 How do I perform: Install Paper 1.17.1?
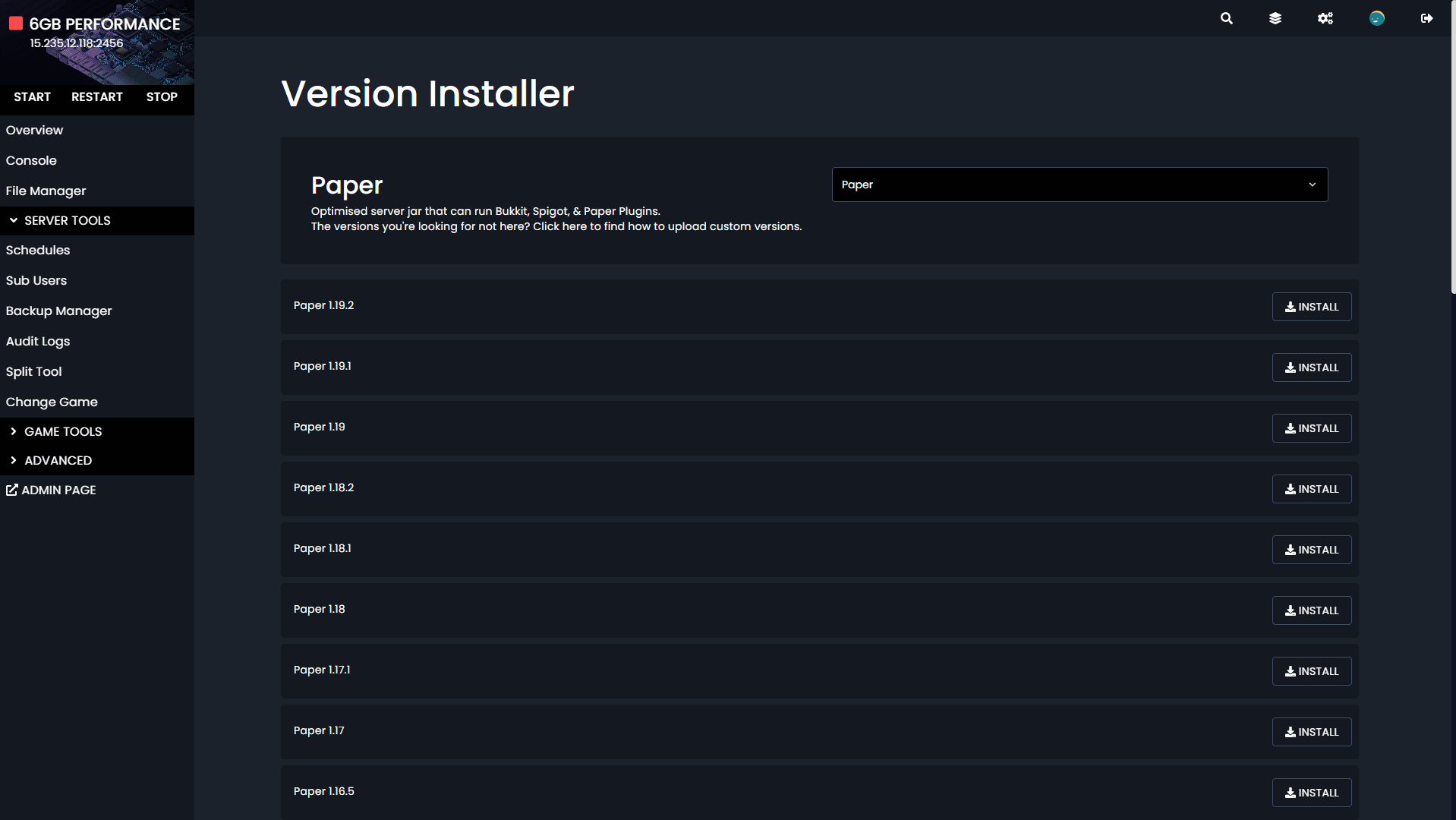pyautogui.click(x=1311, y=671)
